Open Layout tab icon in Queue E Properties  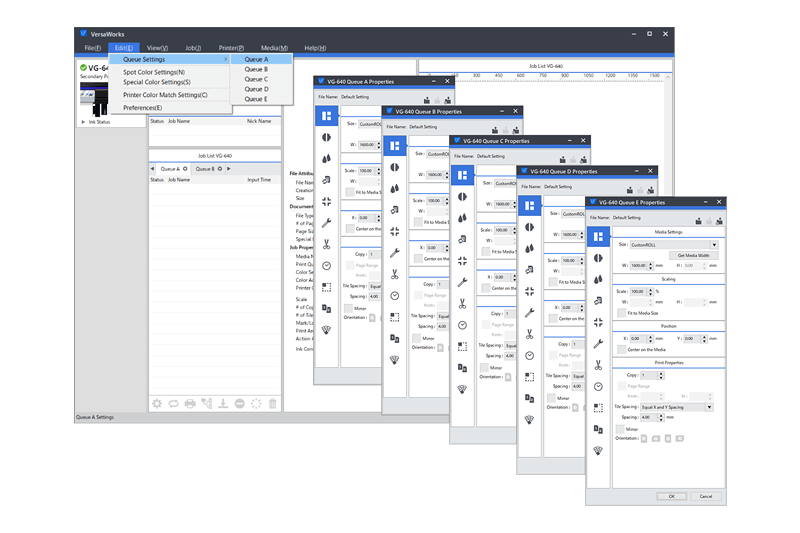pyautogui.click(x=598, y=237)
